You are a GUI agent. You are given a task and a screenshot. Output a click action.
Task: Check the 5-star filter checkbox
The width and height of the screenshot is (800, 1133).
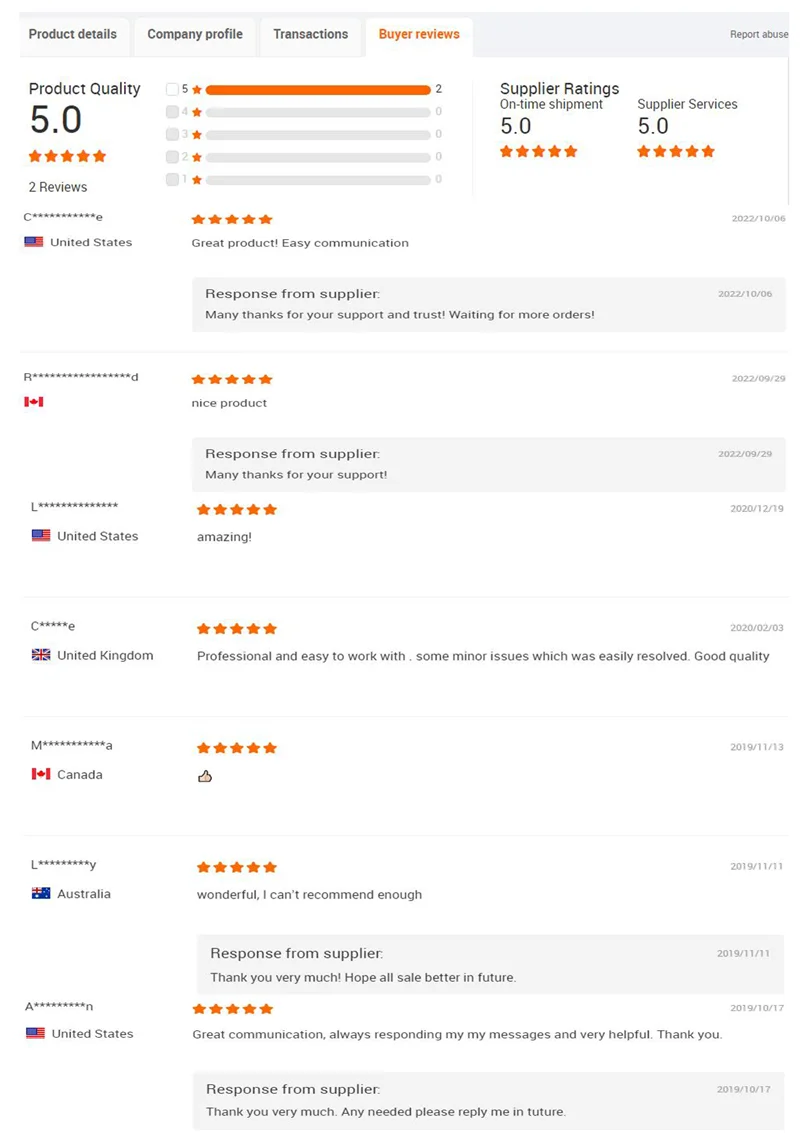click(x=172, y=89)
